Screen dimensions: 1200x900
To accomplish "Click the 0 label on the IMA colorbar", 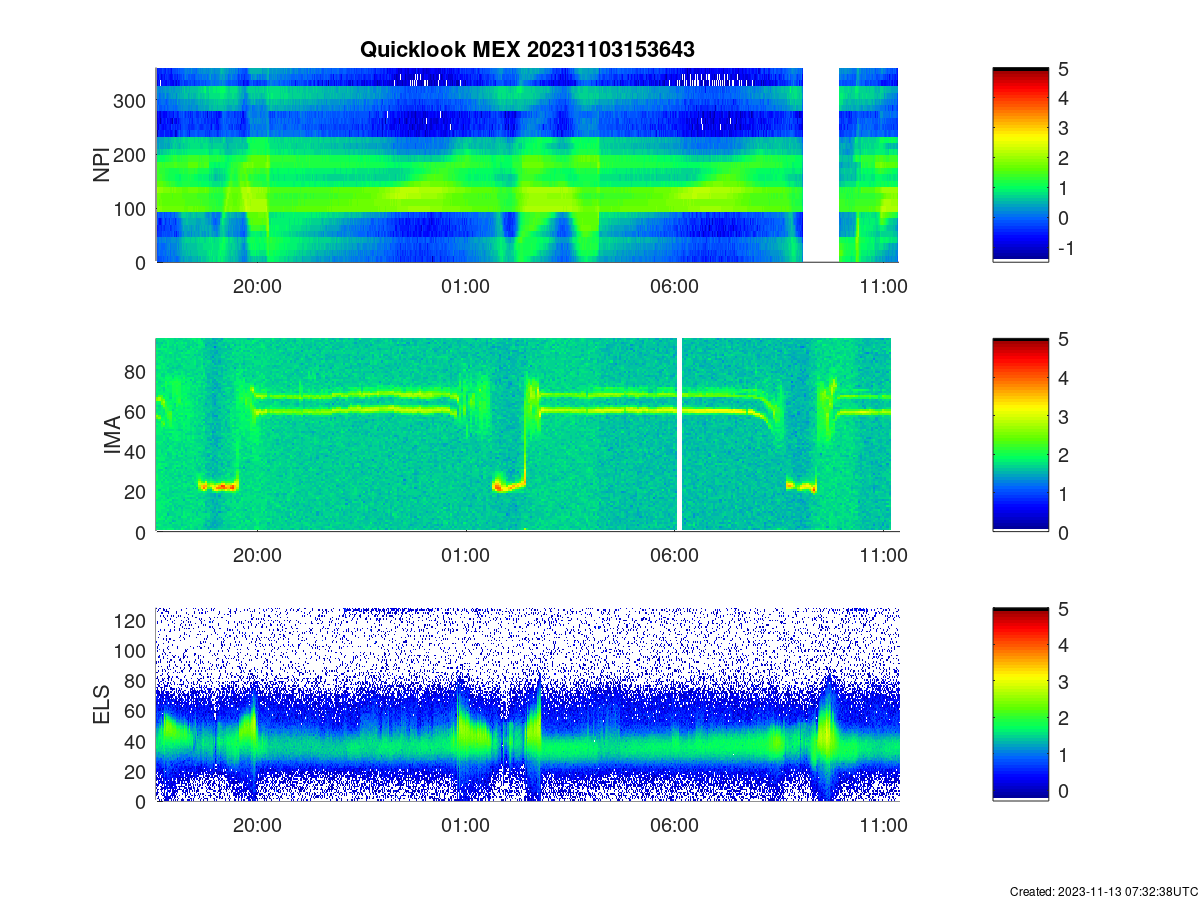I will point(1063,532).
